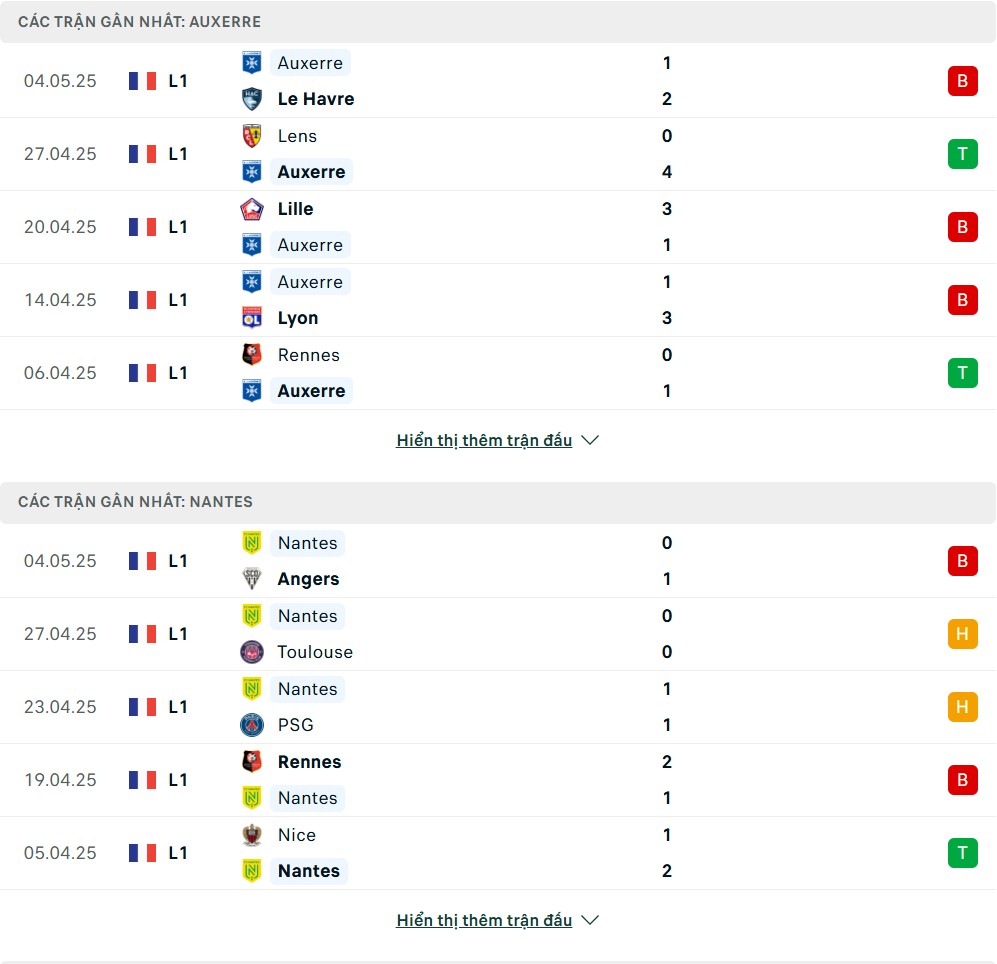Click red B result badge for Auxerre vs Le Havre
This screenshot has width=997, height=964.
point(962,81)
